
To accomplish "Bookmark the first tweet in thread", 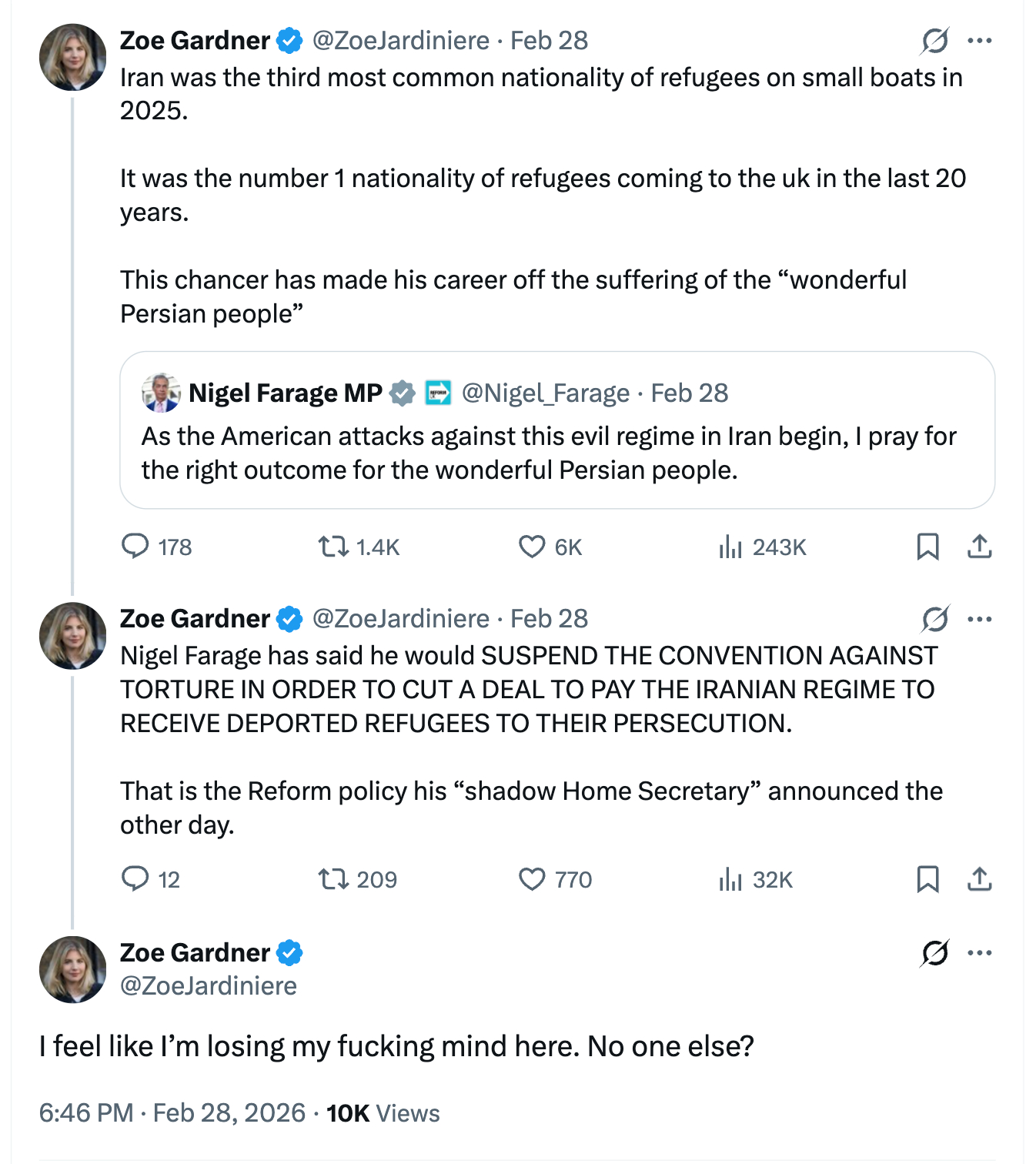I will pyautogui.click(x=927, y=547).
